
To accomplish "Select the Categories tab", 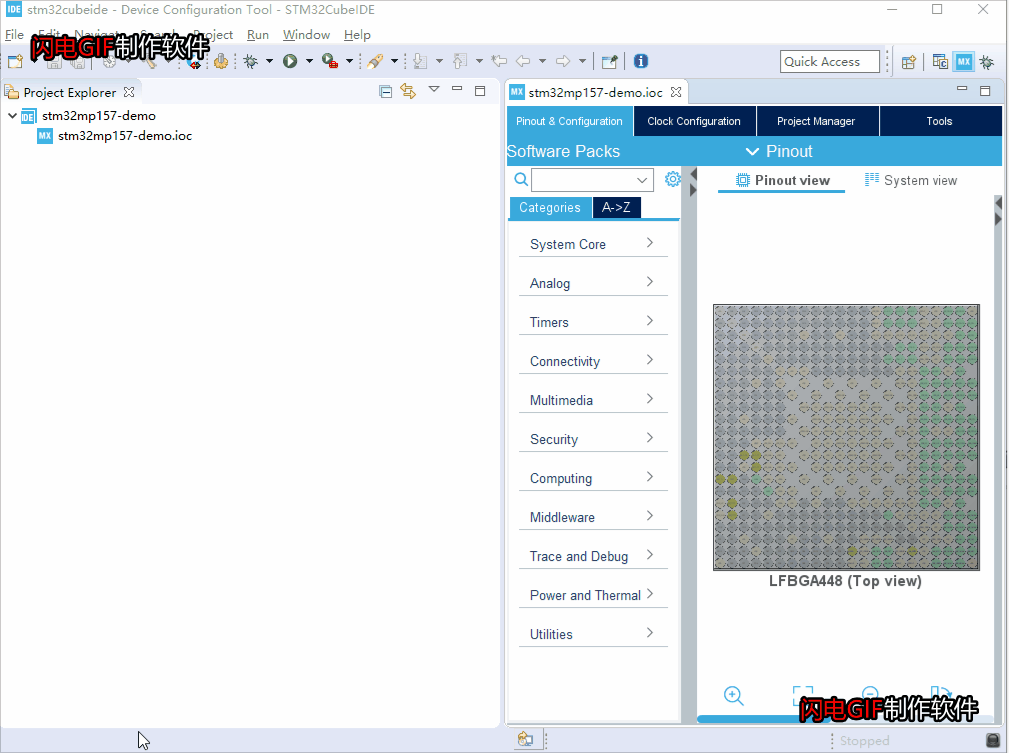I will tap(550, 207).
